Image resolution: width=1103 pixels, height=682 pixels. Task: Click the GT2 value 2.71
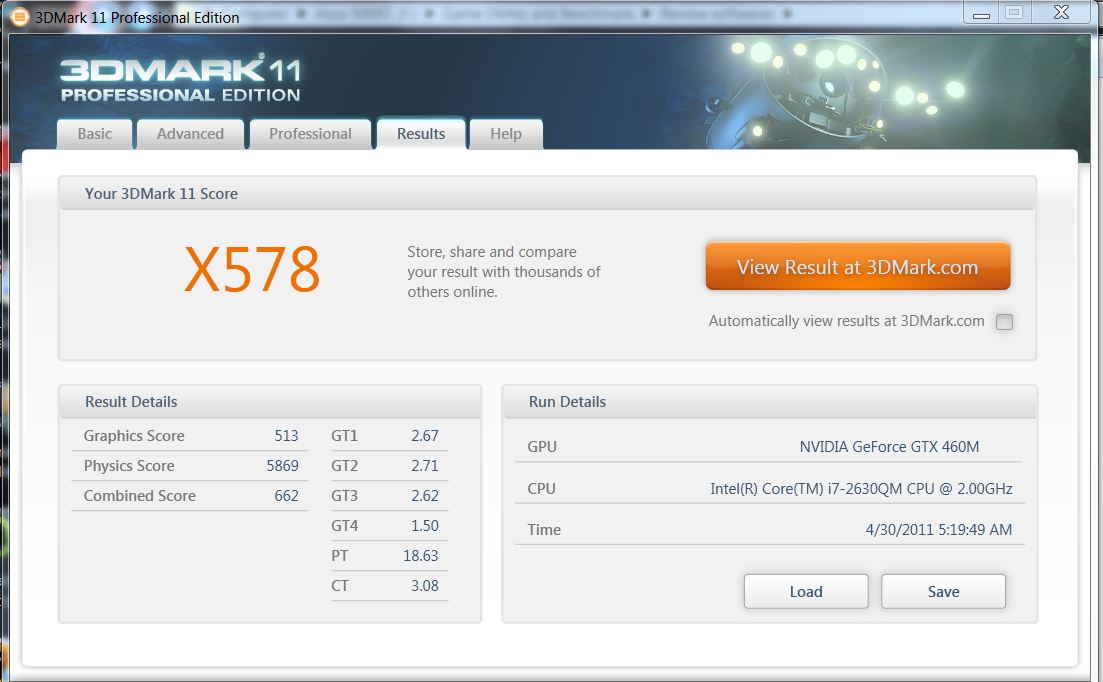(x=425, y=465)
